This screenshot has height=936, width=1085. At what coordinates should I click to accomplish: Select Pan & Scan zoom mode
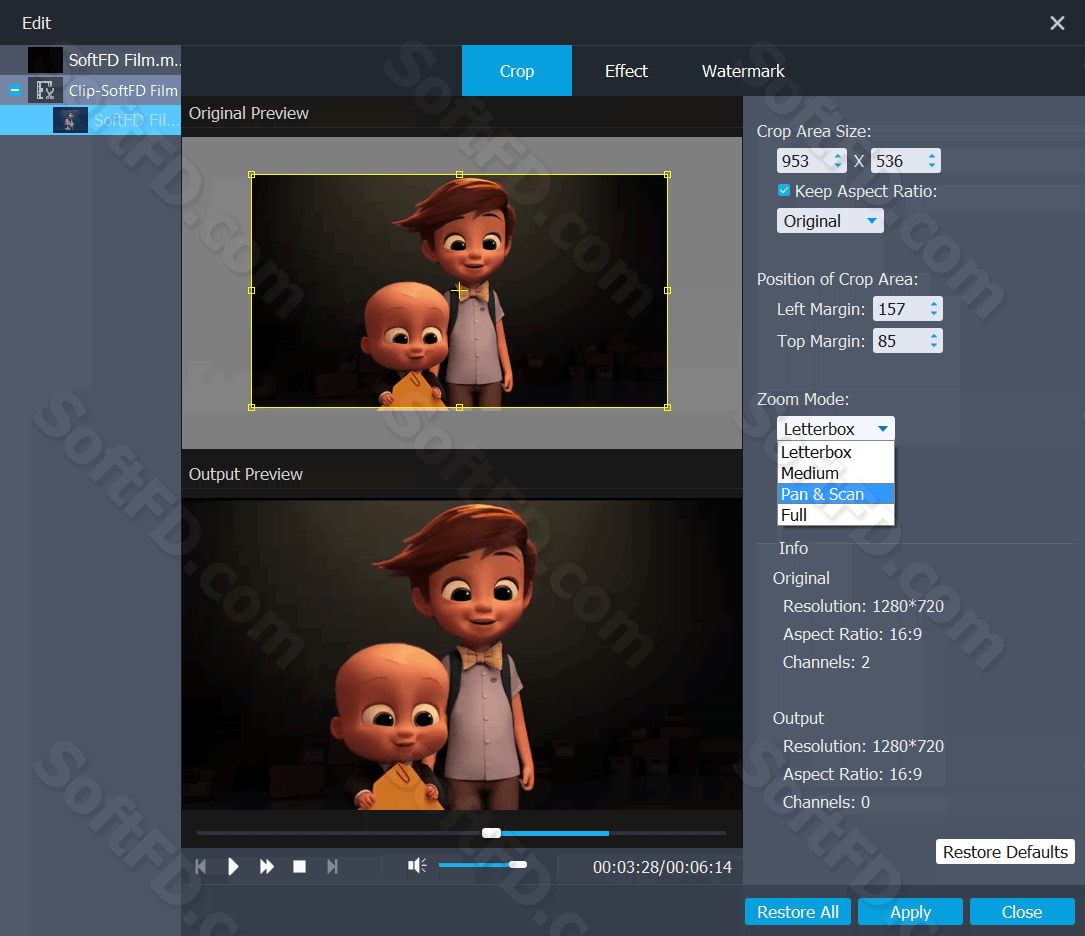(x=836, y=494)
